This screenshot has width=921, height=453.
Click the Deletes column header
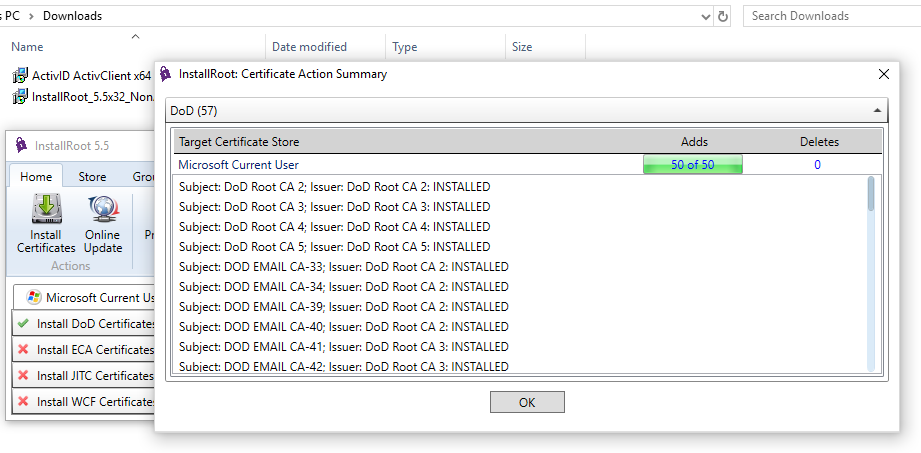click(819, 142)
